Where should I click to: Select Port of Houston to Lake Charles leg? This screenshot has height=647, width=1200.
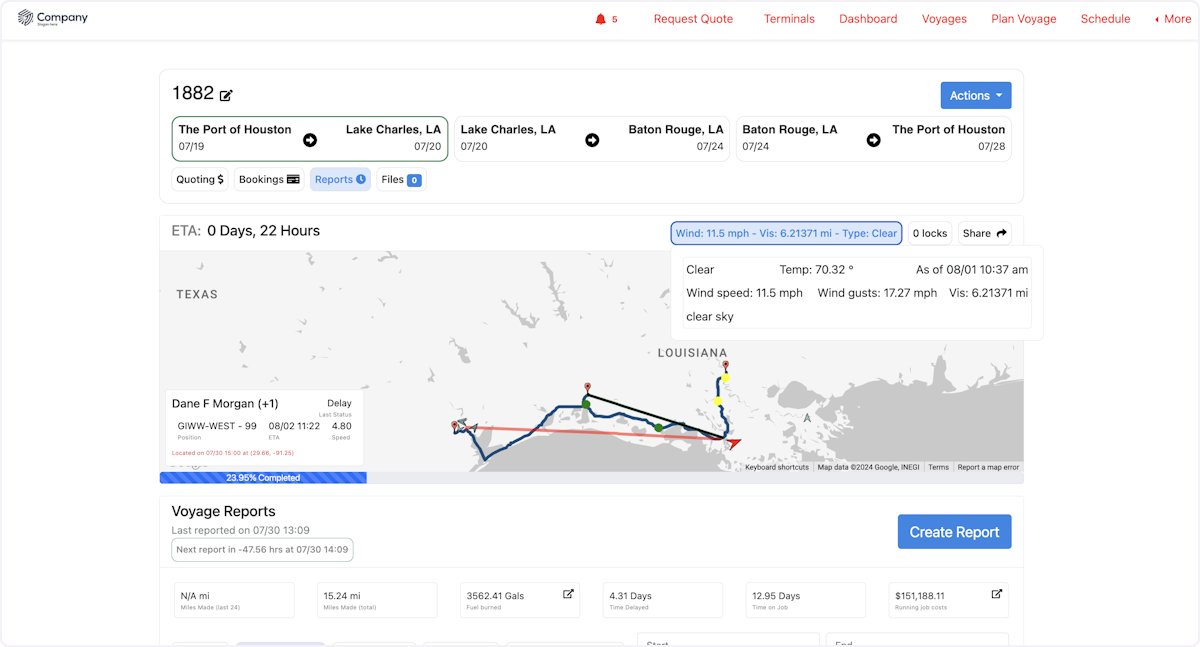click(x=310, y=139)
